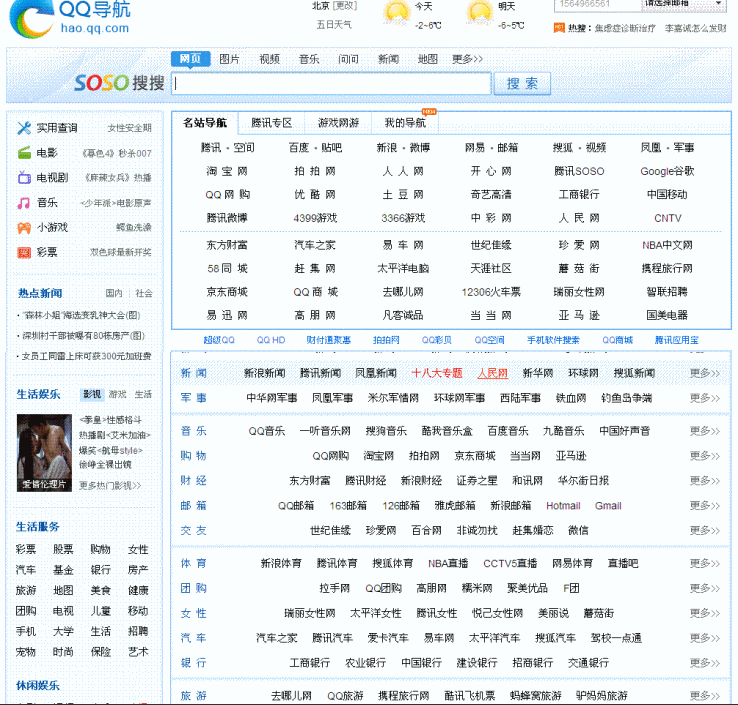Click the SOSO搜搜 logo
This screenshot has height=705, width=738.
point(119,83)
